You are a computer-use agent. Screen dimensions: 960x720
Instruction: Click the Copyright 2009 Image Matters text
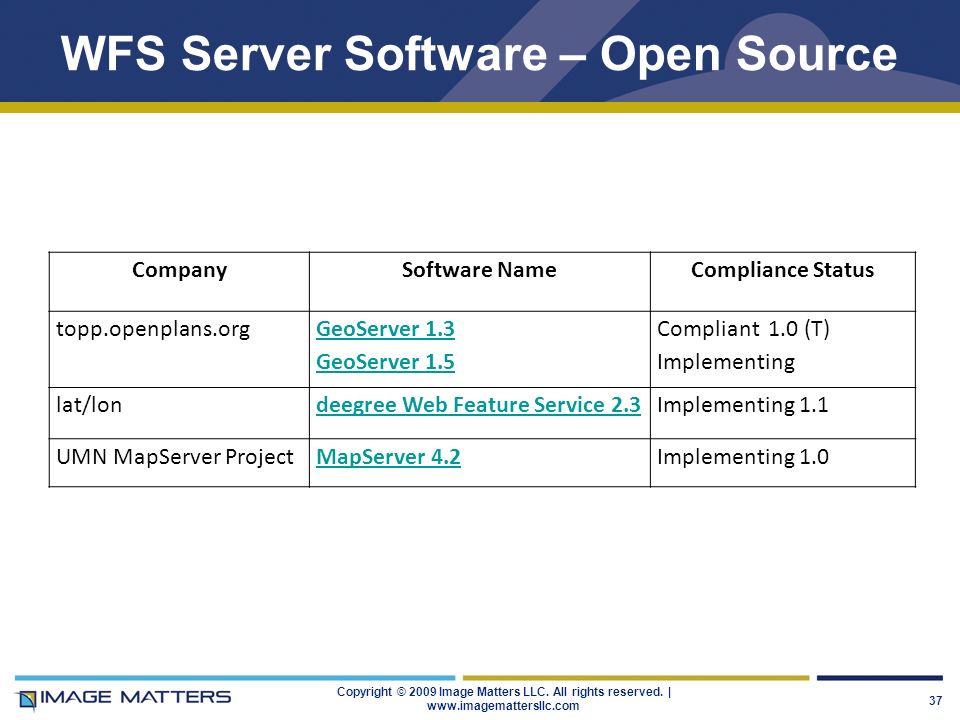504,692
